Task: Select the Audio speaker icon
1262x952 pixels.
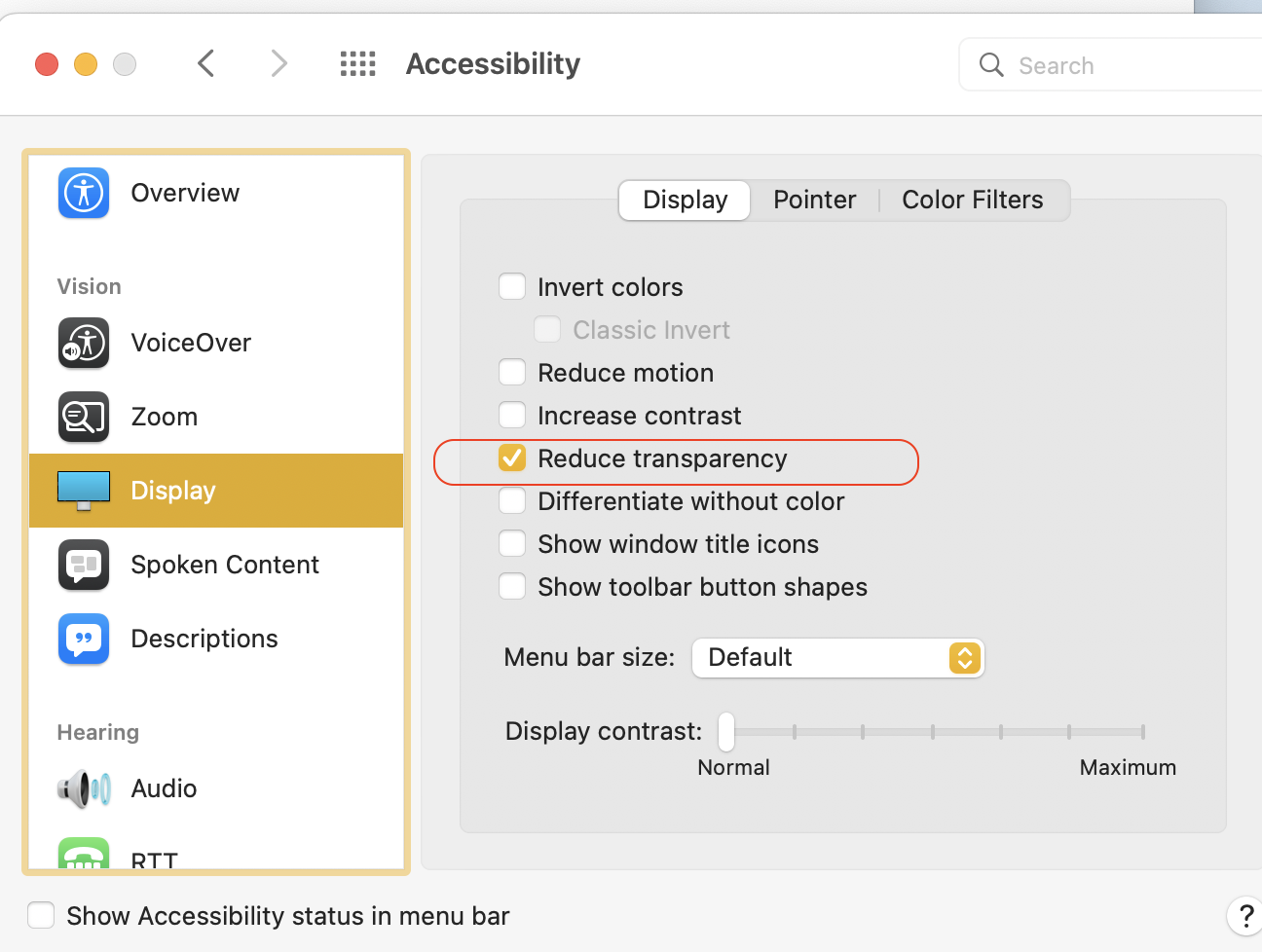Action: coord(84,788)
